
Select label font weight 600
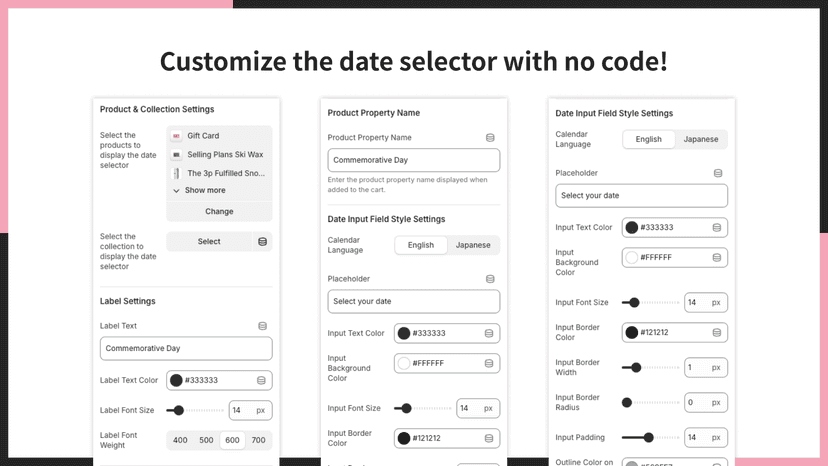click(x=232, y=440)
